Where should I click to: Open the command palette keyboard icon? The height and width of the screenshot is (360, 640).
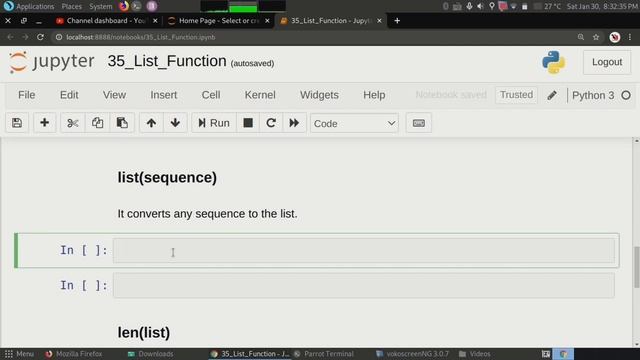coord(419,123)
